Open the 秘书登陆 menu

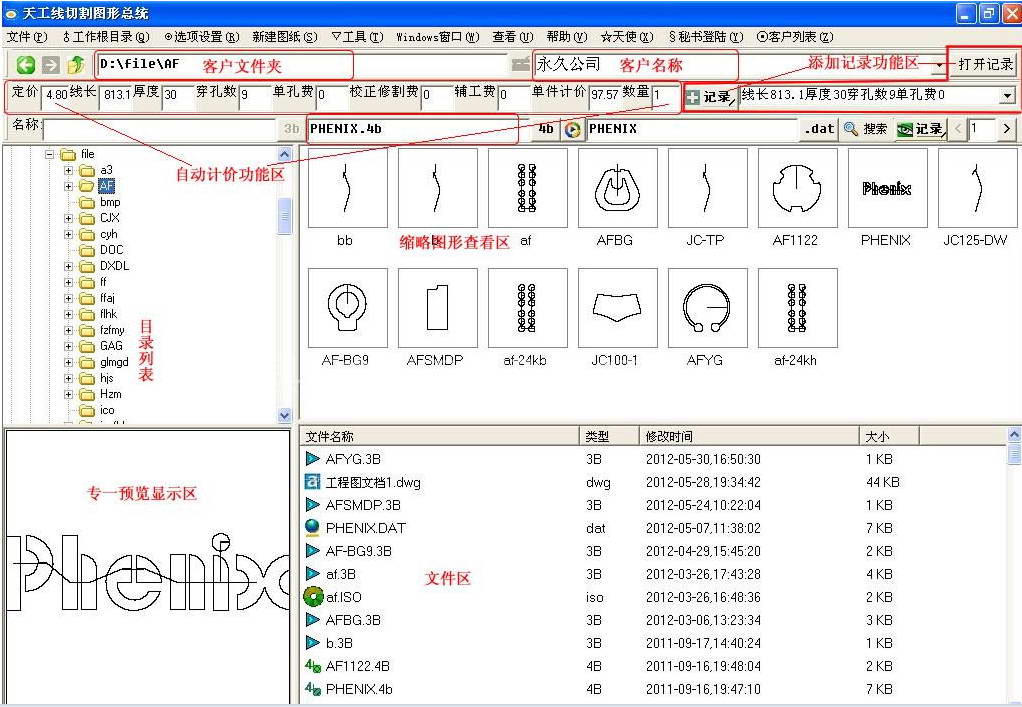[705, 36]
